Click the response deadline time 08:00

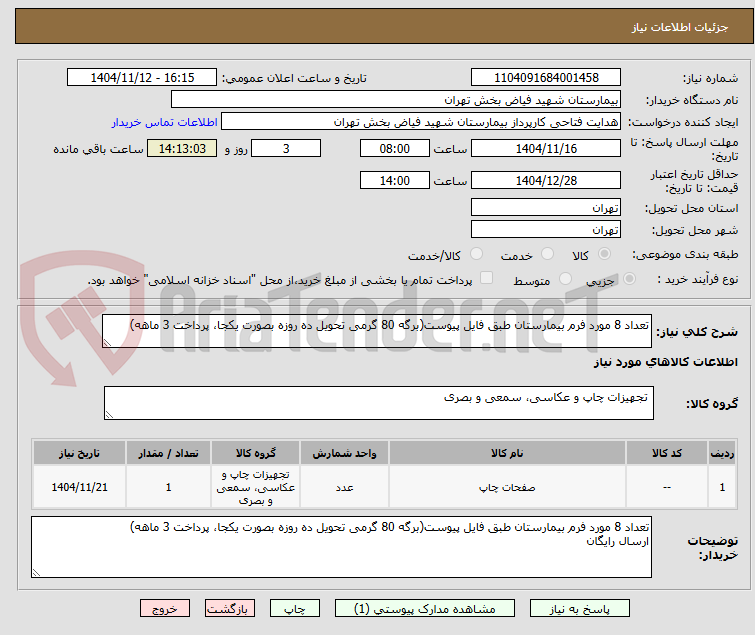[x=395, y=148]
